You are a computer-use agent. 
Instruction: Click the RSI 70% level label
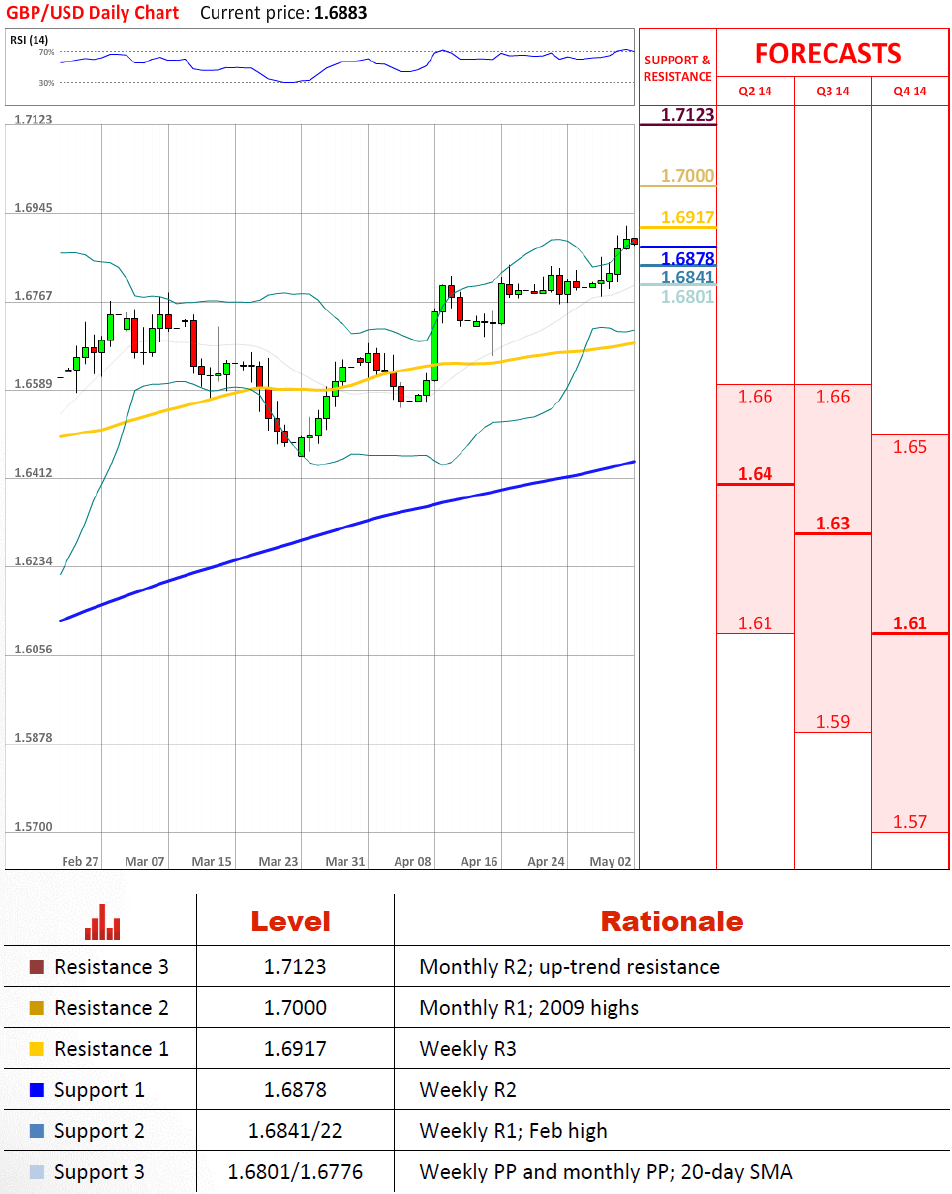pyautogui.click(x=46, y=53)
